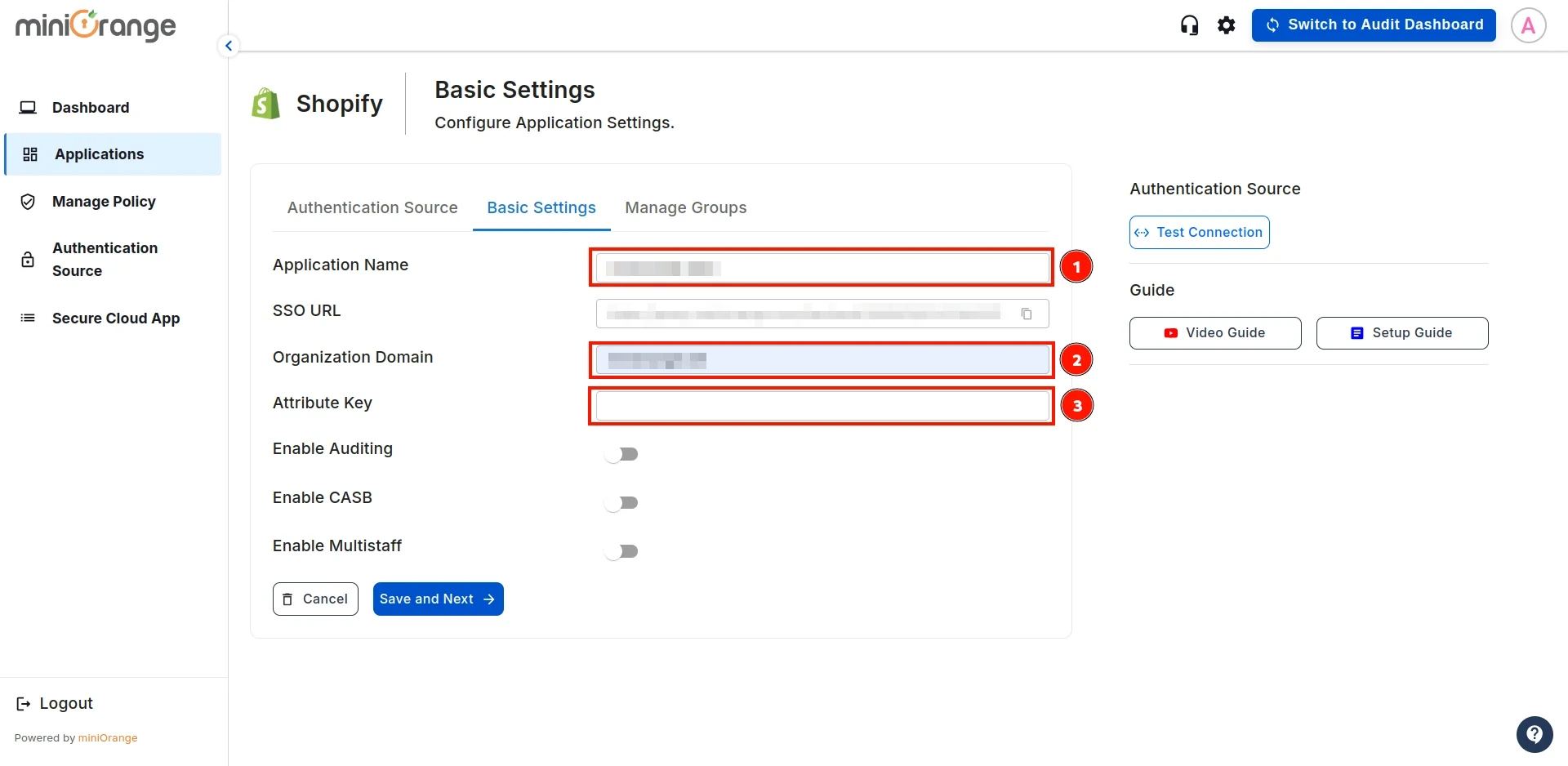Screen dimensions: 1568x766
Task: Click Save and Next
Action: point(438,599)
